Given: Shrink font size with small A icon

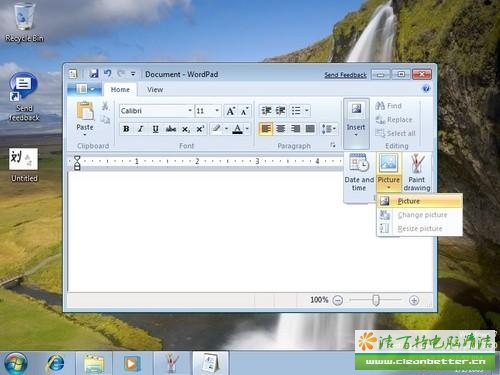Looking at the screenshot, I should (244, 111).
